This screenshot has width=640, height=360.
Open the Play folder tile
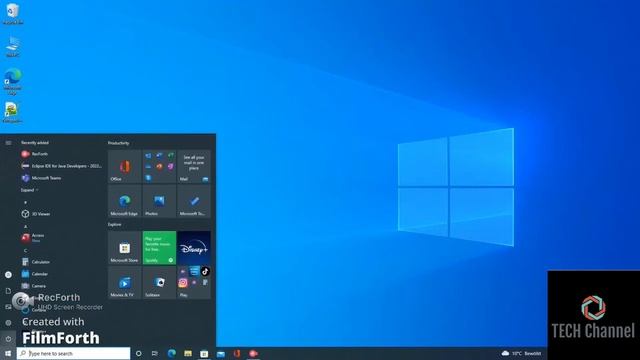point(194,282)
